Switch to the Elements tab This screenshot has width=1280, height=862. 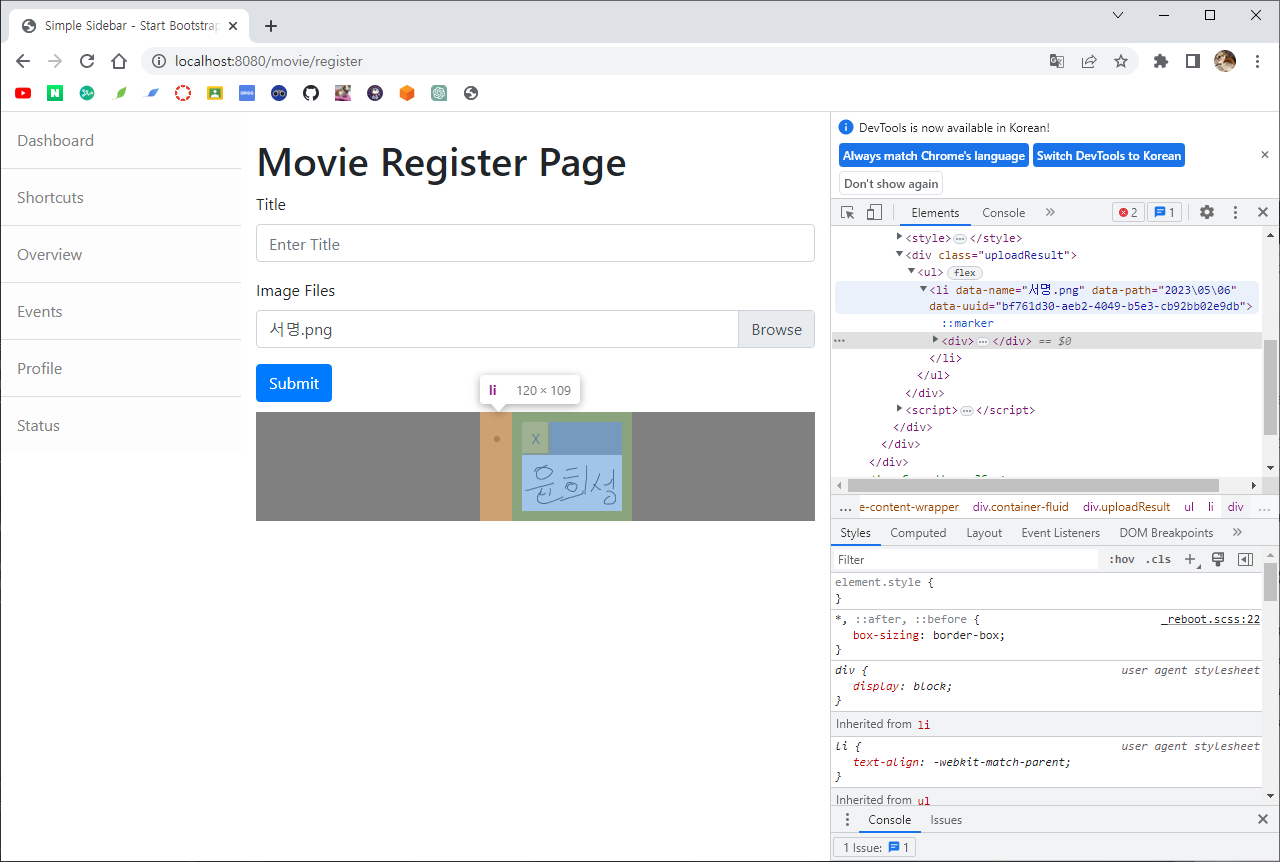point(935,213)
